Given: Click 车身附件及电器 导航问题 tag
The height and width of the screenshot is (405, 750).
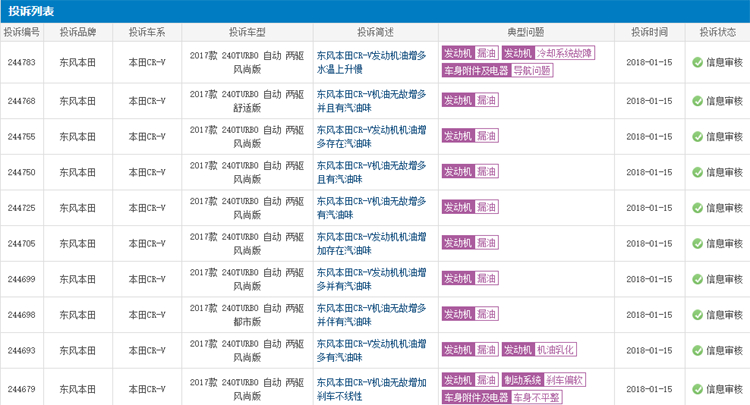Looking at the screenshot, I should [497, 71].
